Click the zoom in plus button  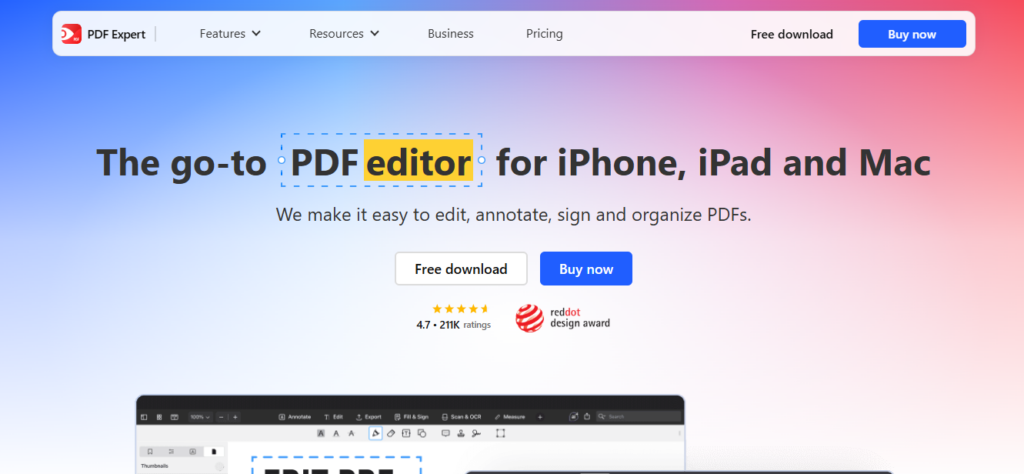tap(235, 417)
